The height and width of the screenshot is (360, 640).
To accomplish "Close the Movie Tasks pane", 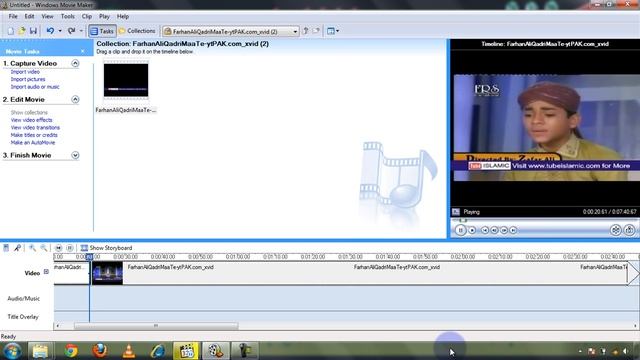I will tap(83, 51).
